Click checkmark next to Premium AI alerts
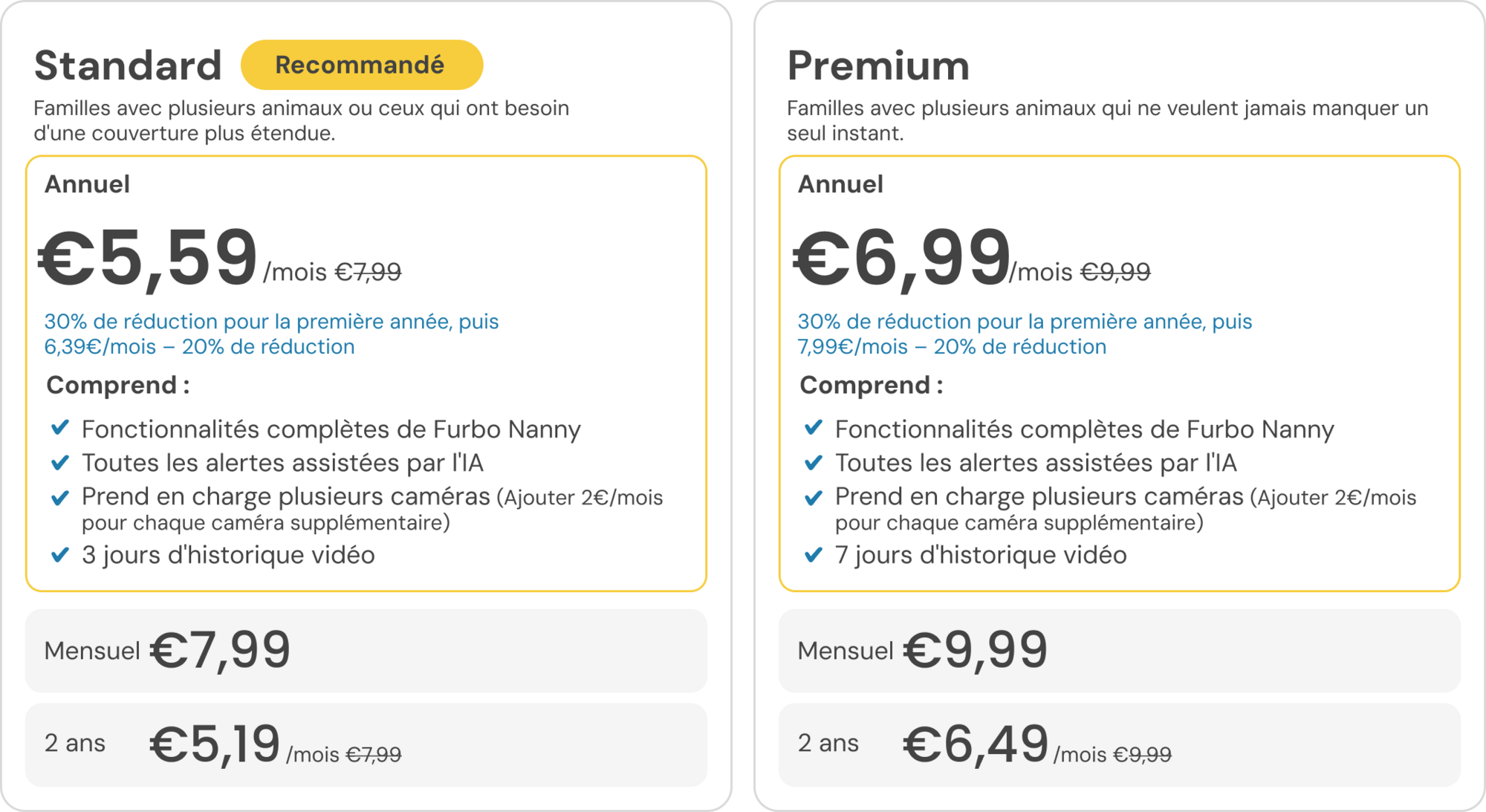 point(814,463)
